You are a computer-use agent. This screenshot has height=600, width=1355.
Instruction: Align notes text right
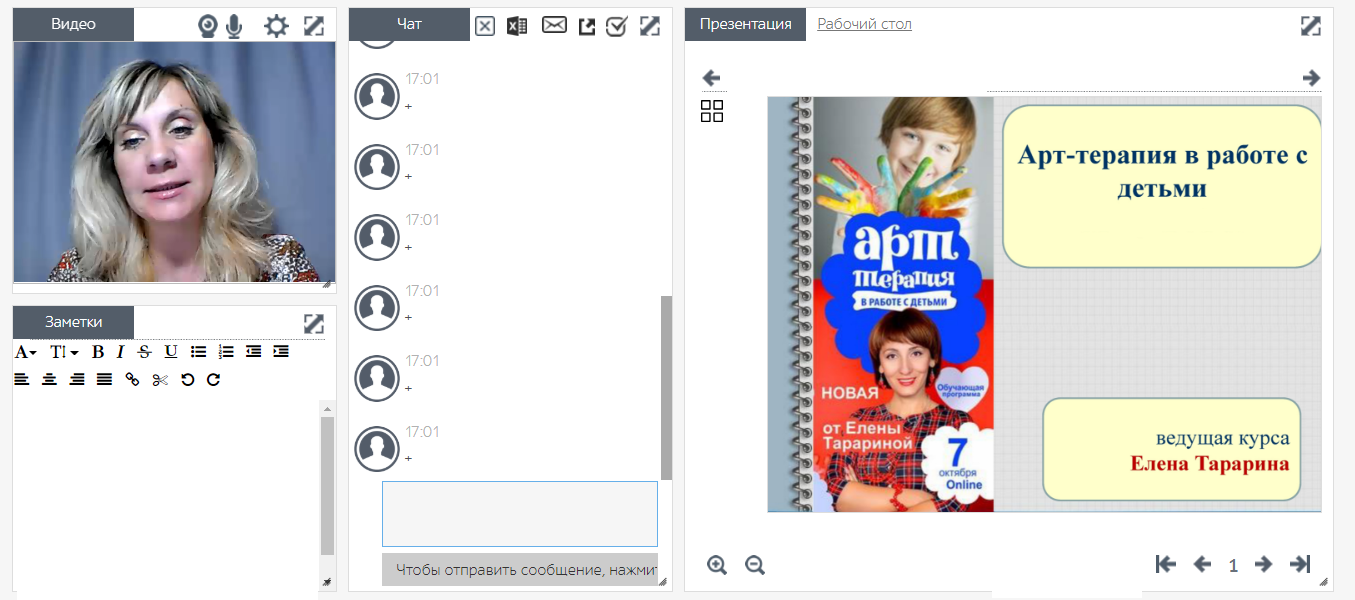coord(77,380)
